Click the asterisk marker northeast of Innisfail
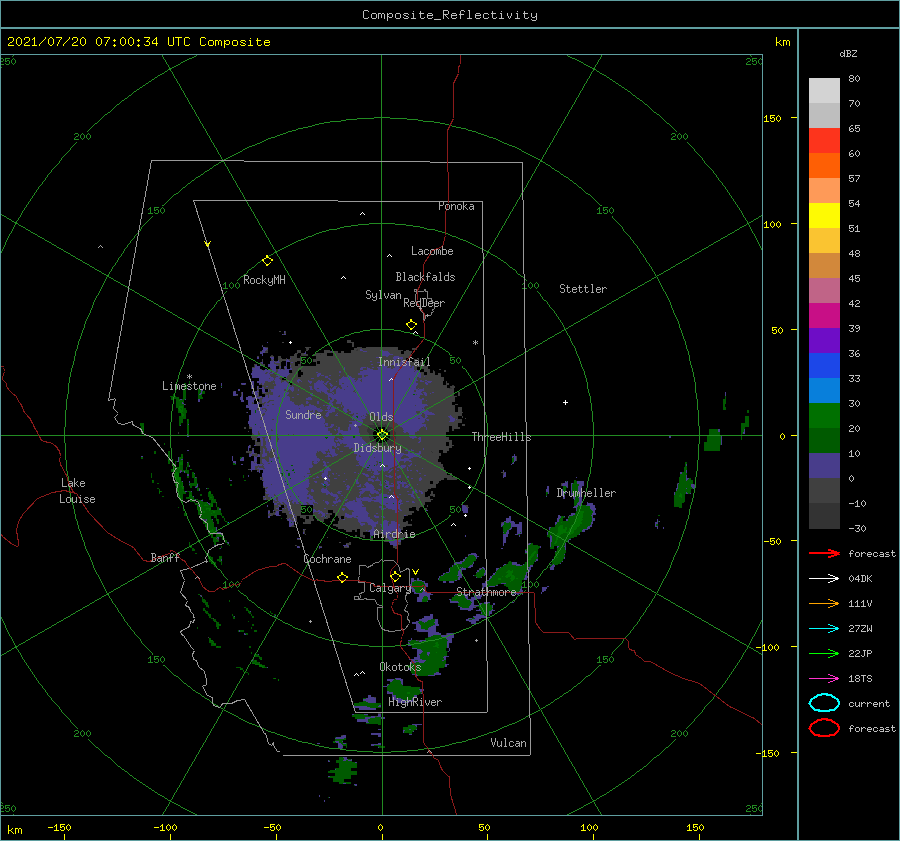900x841 pixels. pyautogui.click(x=475, y=343)
